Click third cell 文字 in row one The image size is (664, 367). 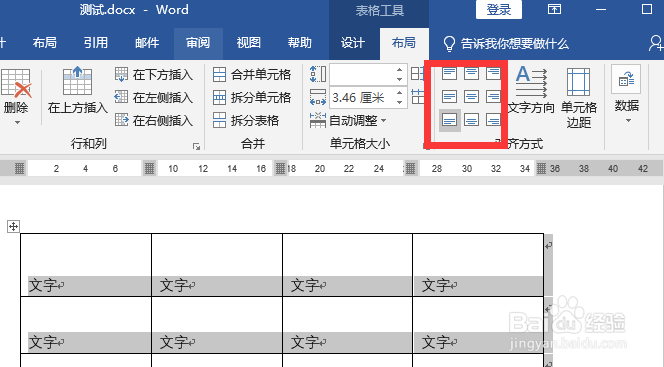[304, 286]
